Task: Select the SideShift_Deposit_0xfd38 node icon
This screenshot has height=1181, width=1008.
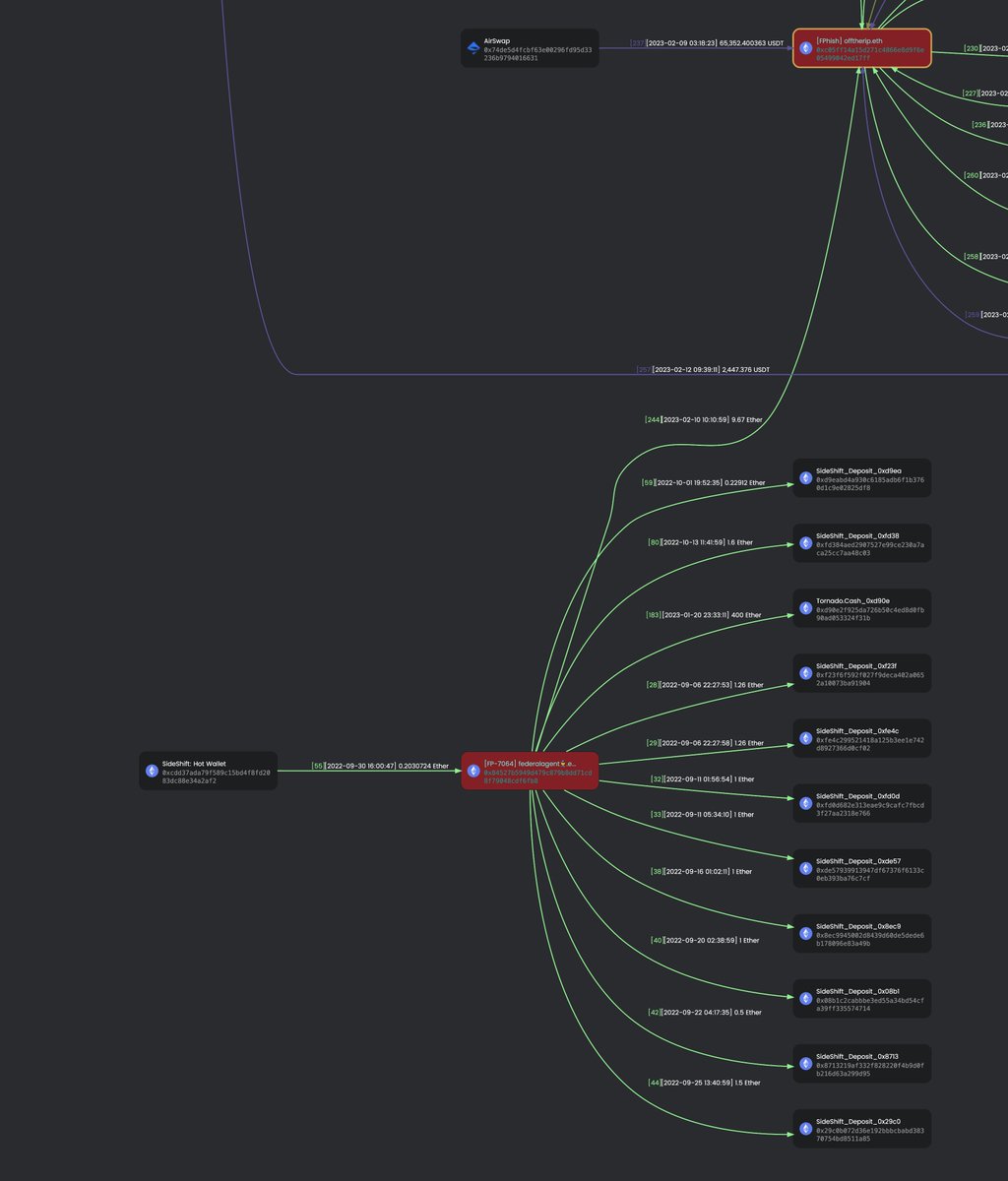Action: pos(806,543)
